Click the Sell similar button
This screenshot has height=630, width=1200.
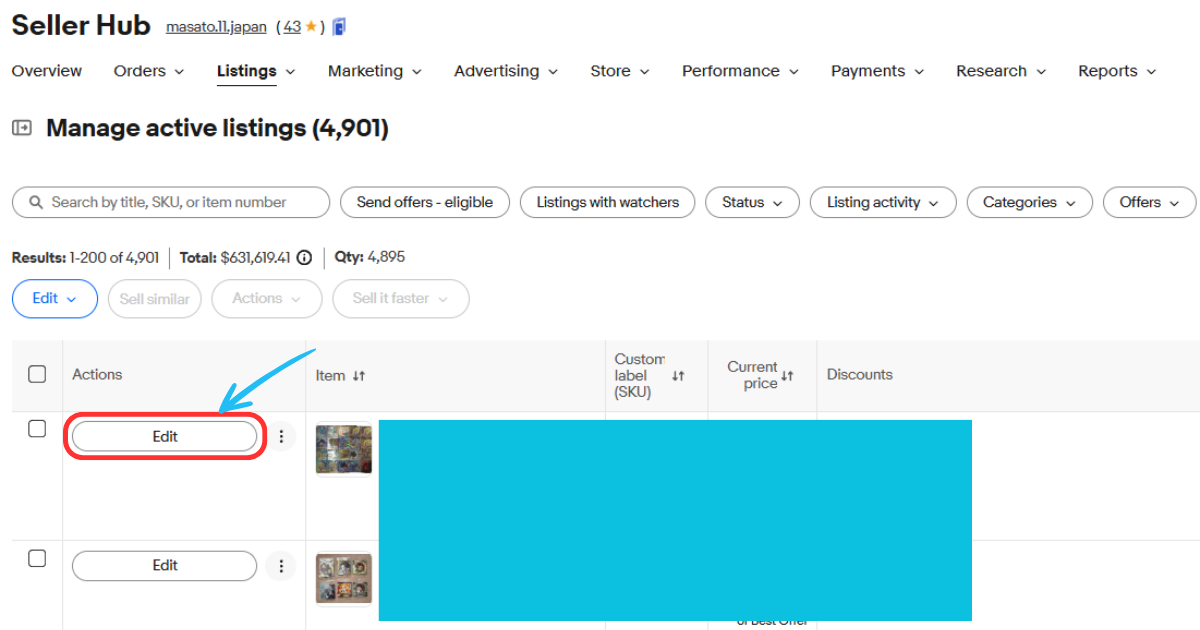pyautogui.click(x=155, y=299)
